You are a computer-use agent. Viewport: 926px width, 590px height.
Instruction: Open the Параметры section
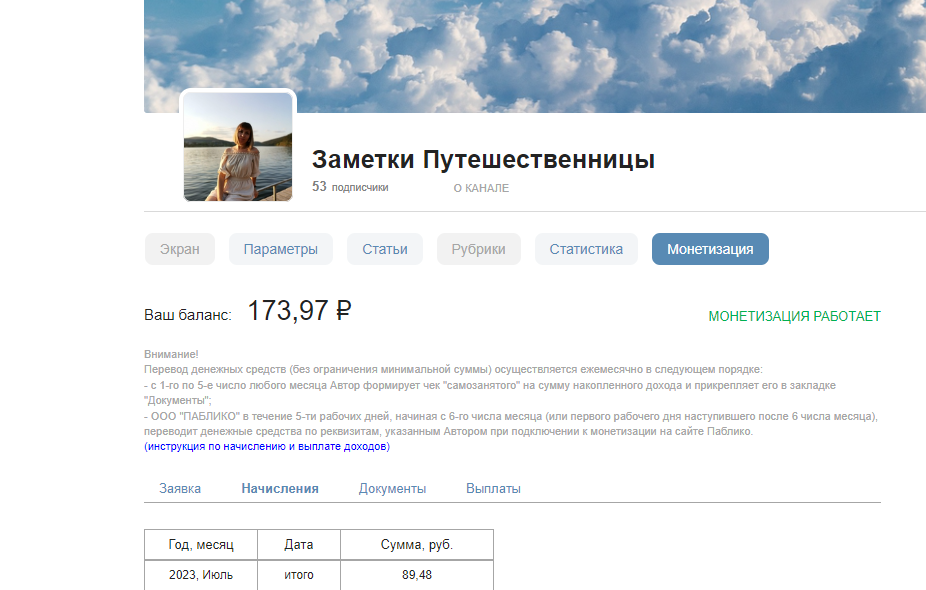(x=281, y=249)
